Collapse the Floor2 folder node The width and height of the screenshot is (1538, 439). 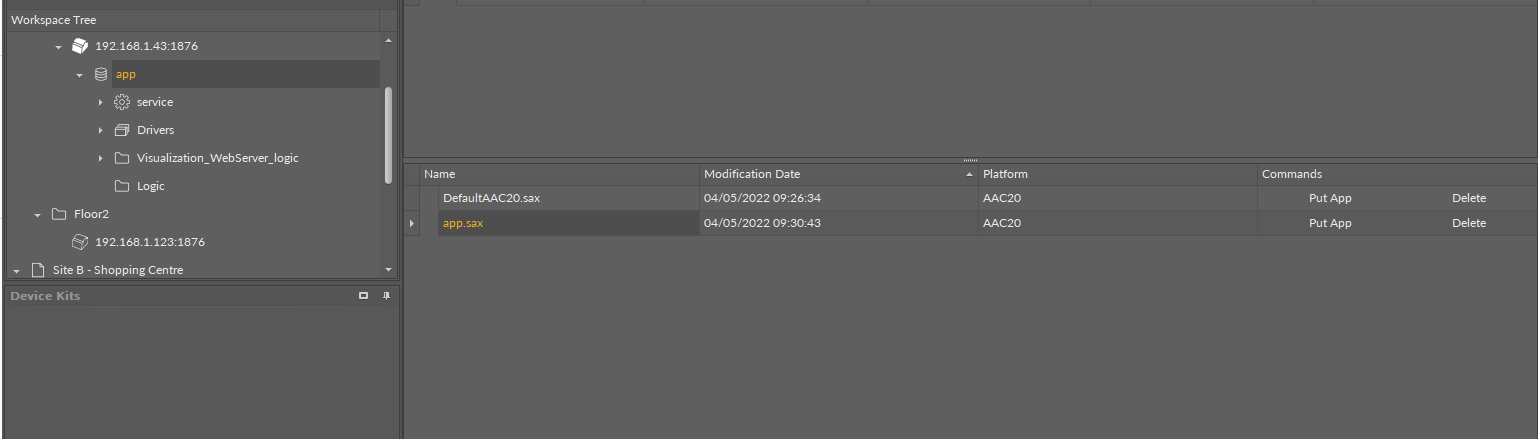(38, 214)
